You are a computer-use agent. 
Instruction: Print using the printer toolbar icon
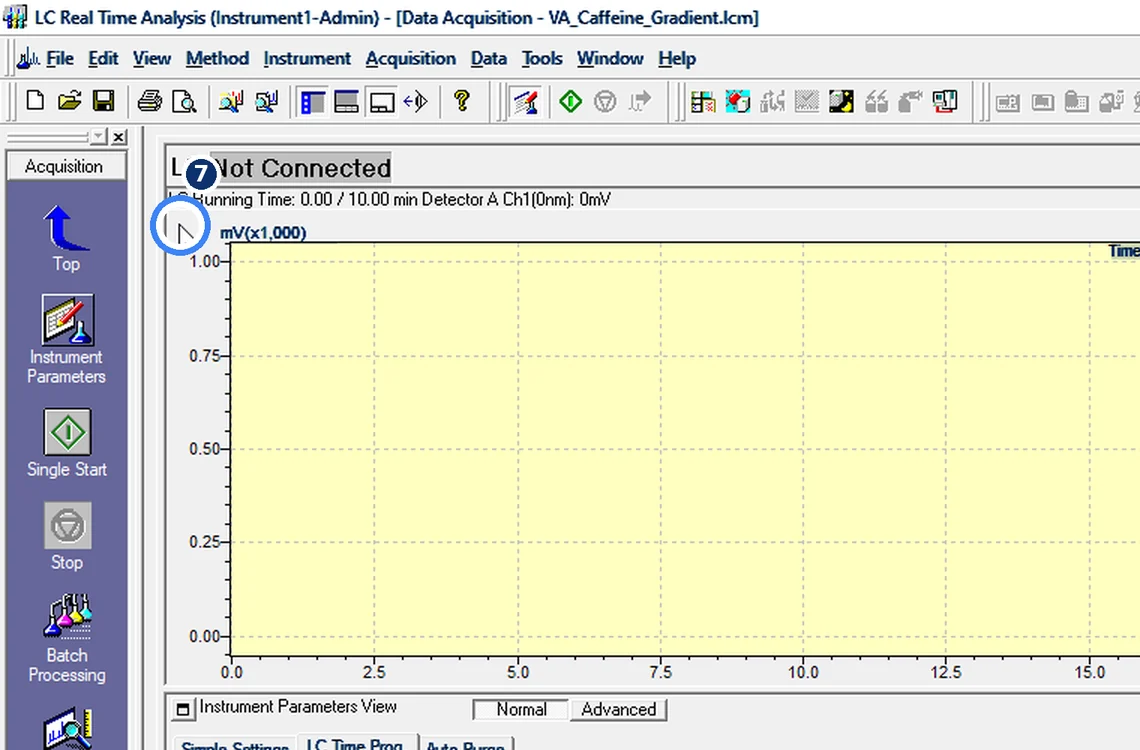(x=150, y=101)
